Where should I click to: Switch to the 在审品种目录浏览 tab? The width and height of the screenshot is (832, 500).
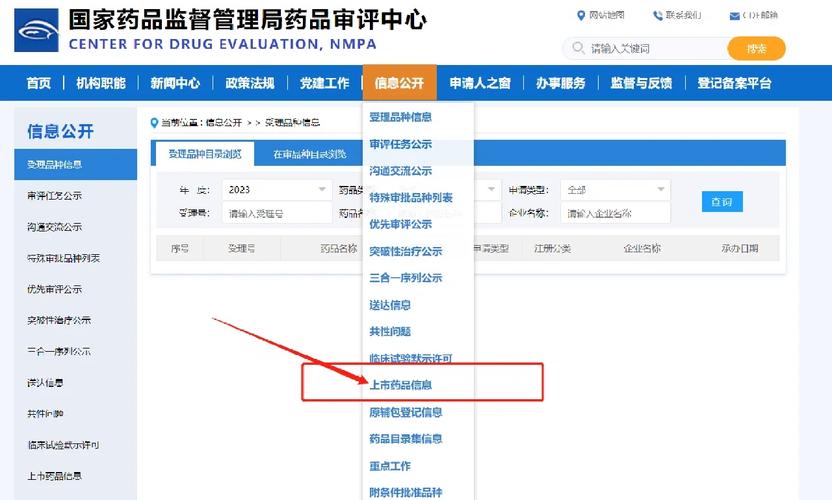(309, 154)
